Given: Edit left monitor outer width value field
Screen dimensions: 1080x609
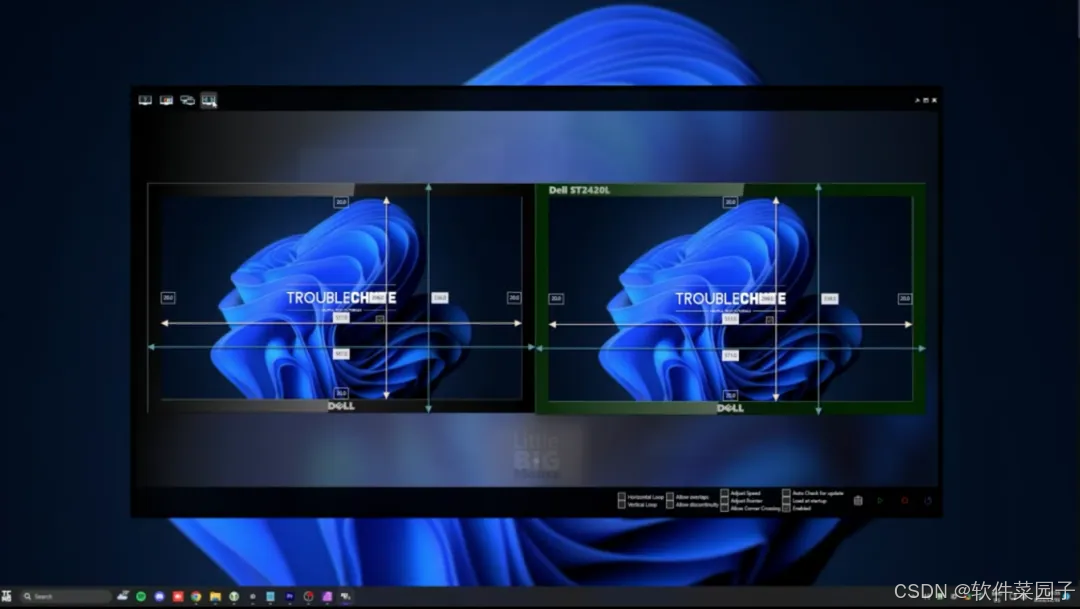Looking at the screenshot, I should pos(341,353).
